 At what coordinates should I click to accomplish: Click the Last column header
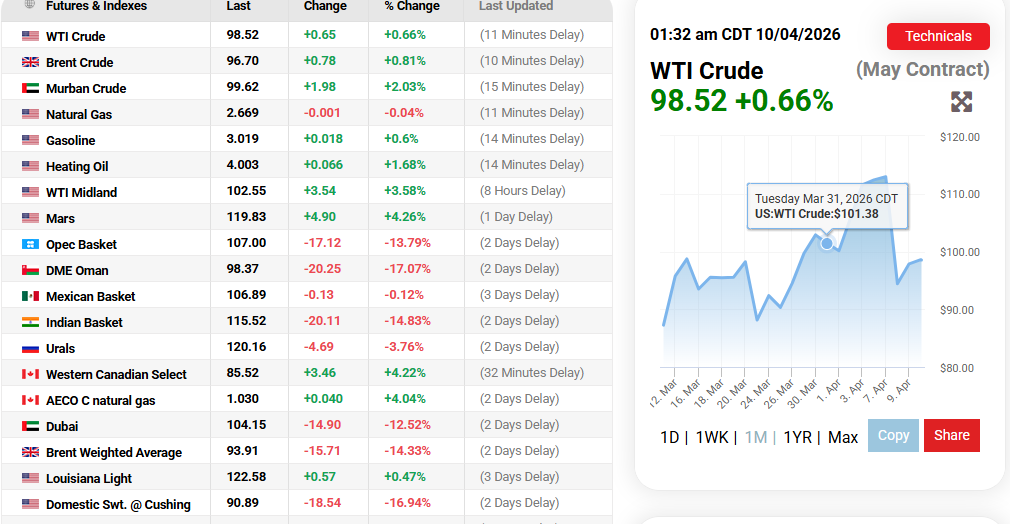point(238,6)
